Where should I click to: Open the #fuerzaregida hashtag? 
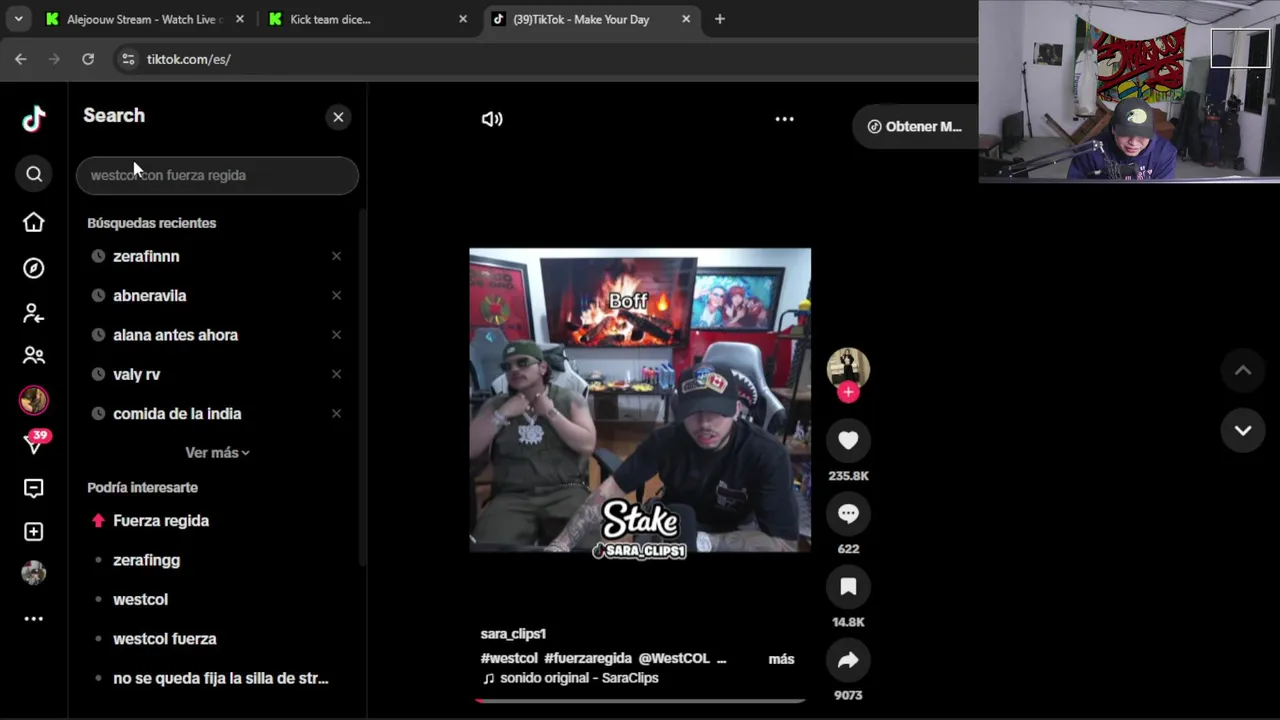pos(588,658)
